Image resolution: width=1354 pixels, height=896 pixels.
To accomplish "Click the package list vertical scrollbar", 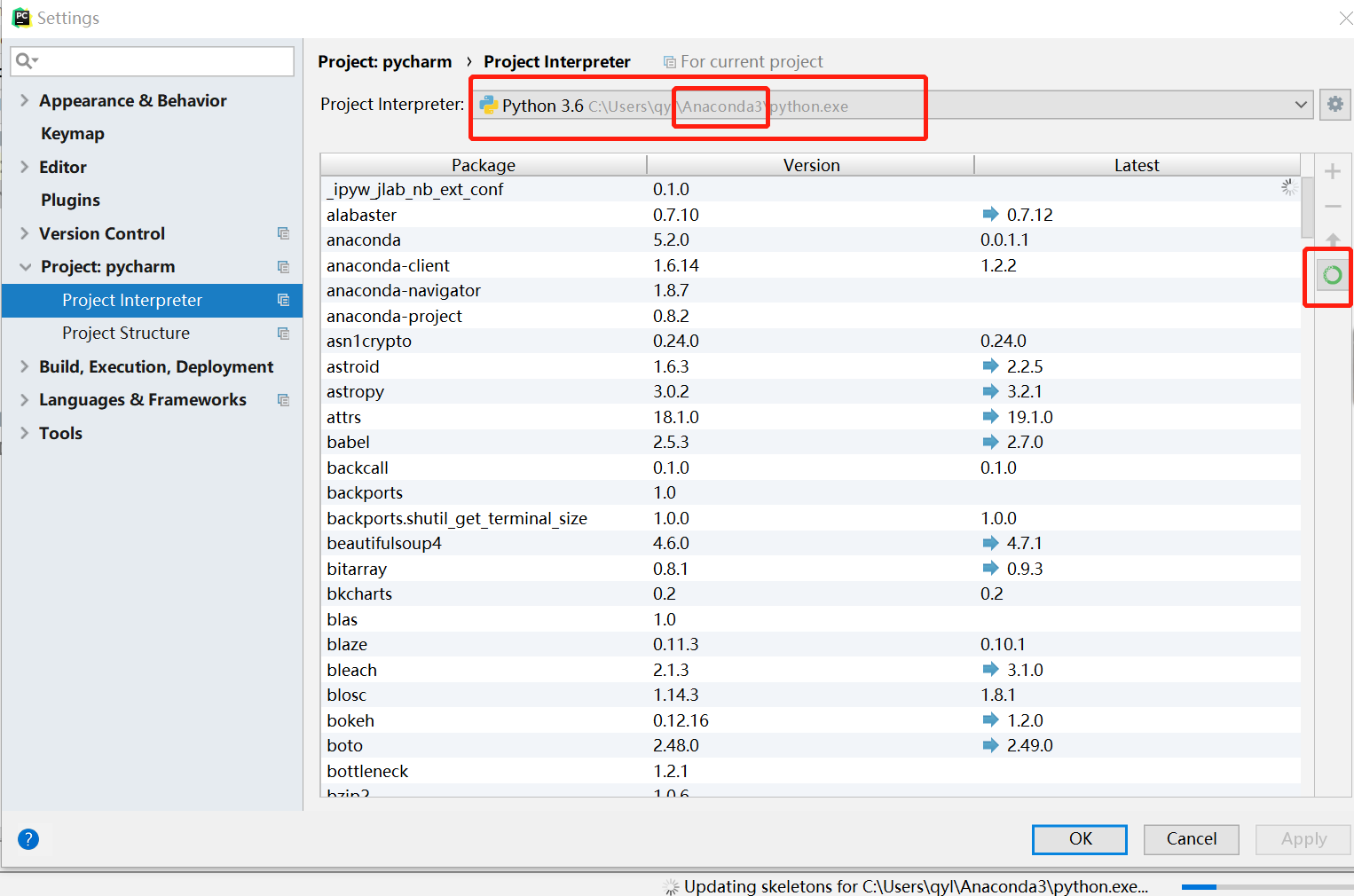I will point(1307,208).
